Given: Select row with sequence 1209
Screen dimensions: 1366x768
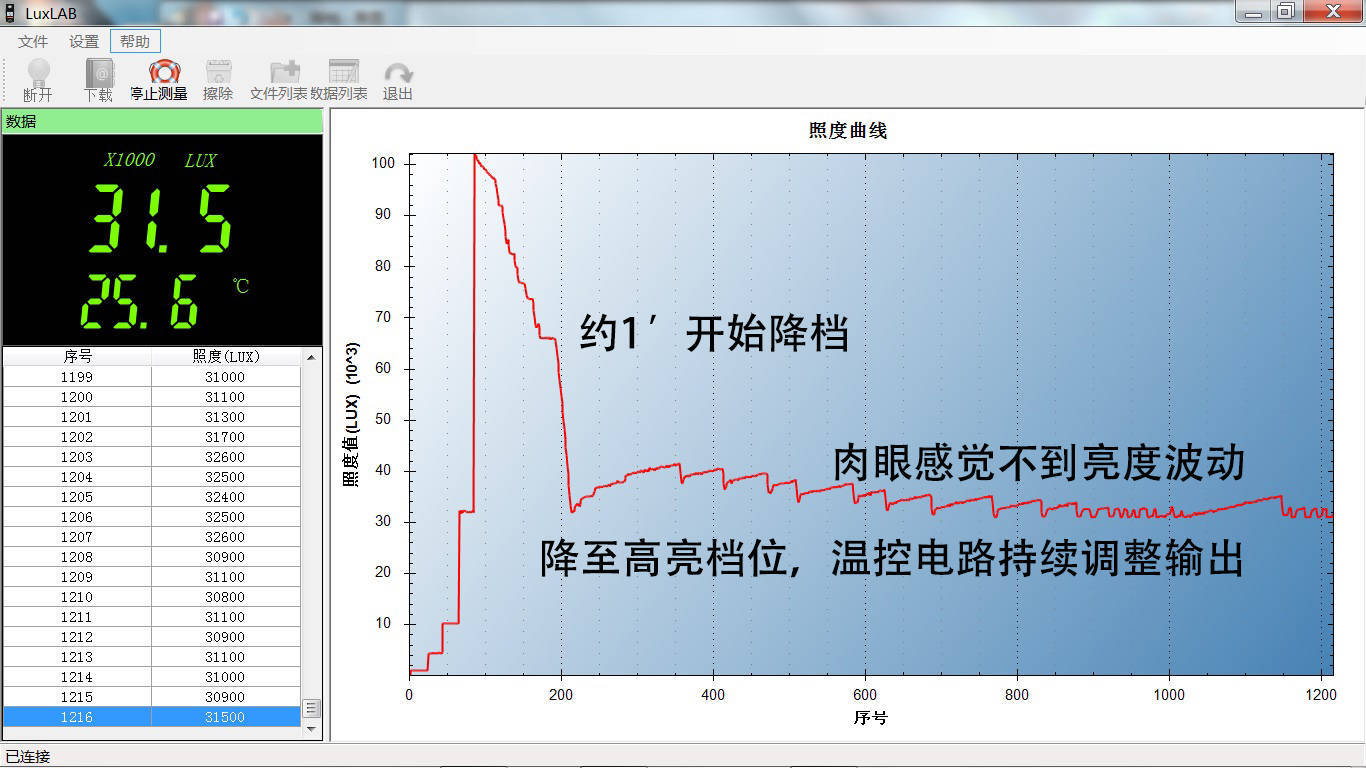Looking at the screenshot, I should click(152, 577).
